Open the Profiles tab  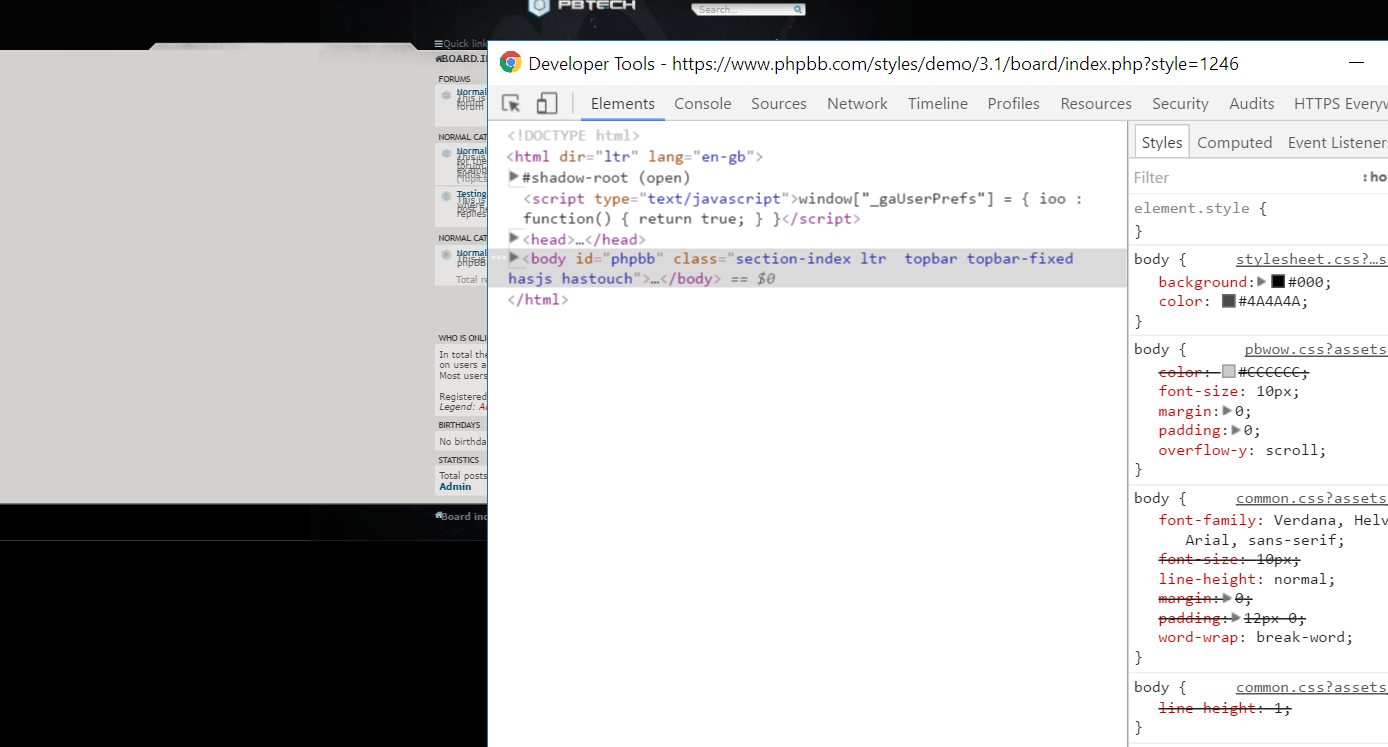1013,104
